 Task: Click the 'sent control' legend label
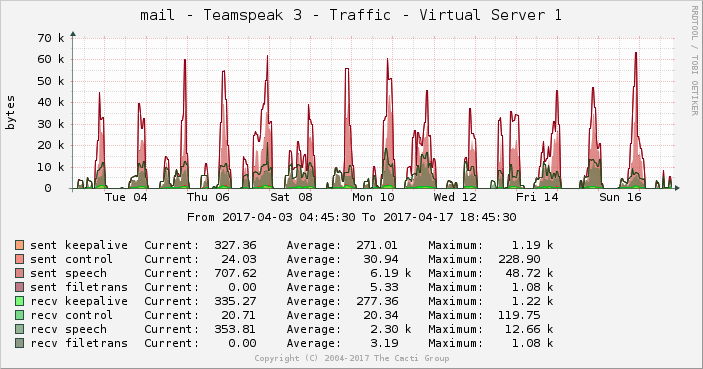pos(71,259)
